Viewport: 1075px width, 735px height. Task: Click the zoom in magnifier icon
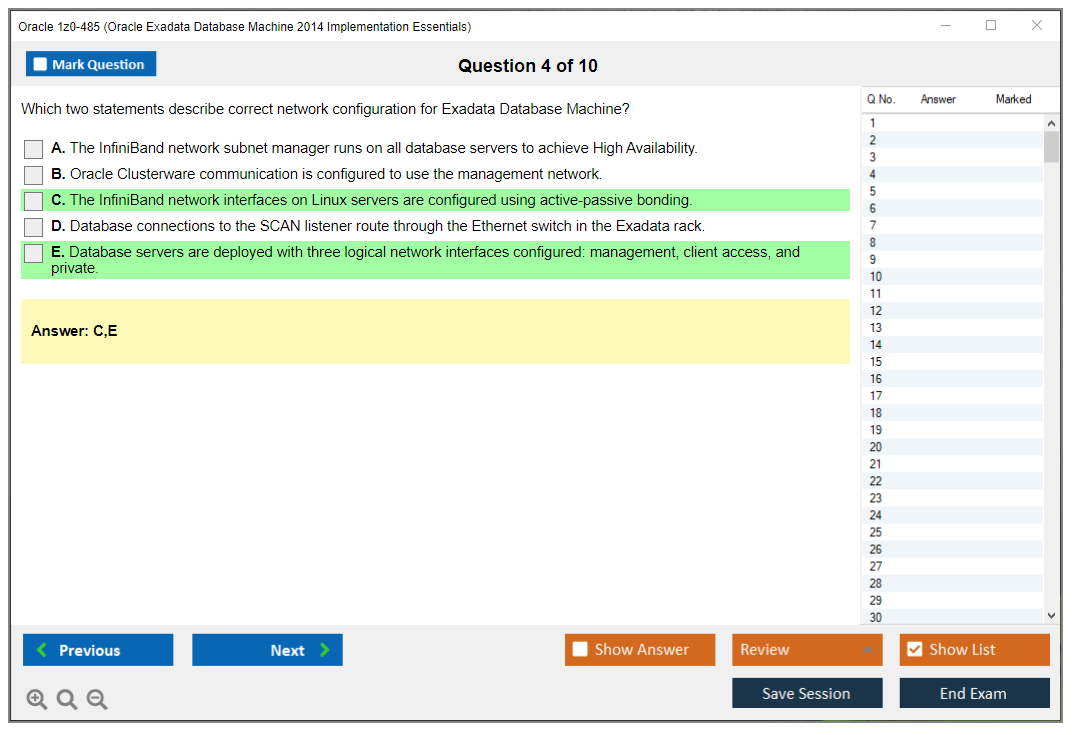coord(37,700)
